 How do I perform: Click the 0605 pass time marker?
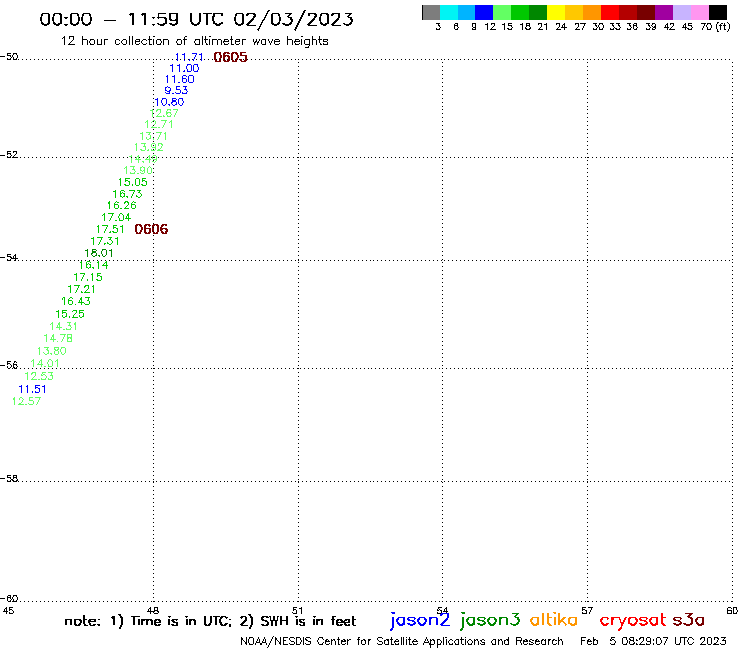(x=230, y=57)
